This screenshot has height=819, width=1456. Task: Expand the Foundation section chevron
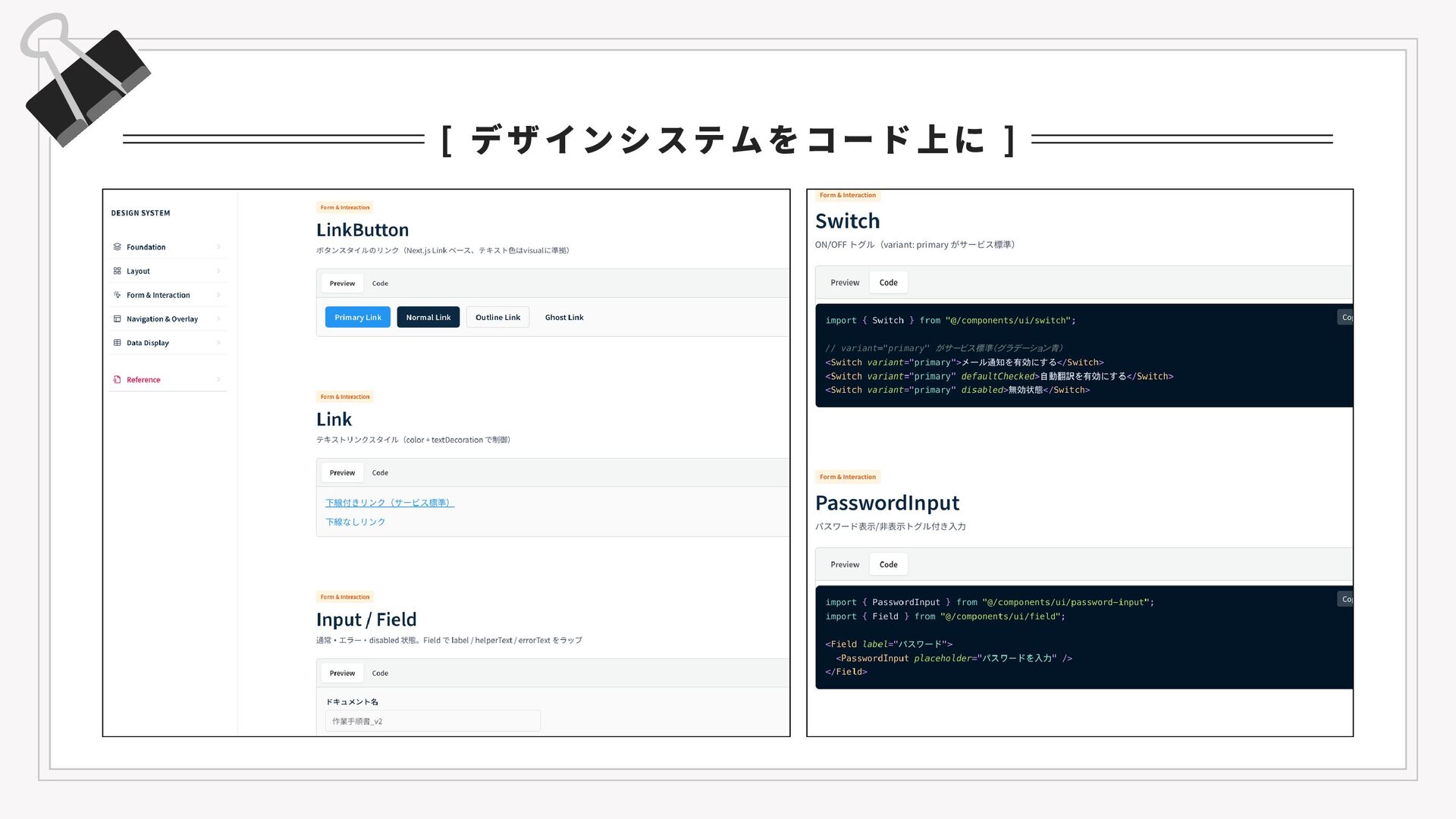(x=218, y=247)
